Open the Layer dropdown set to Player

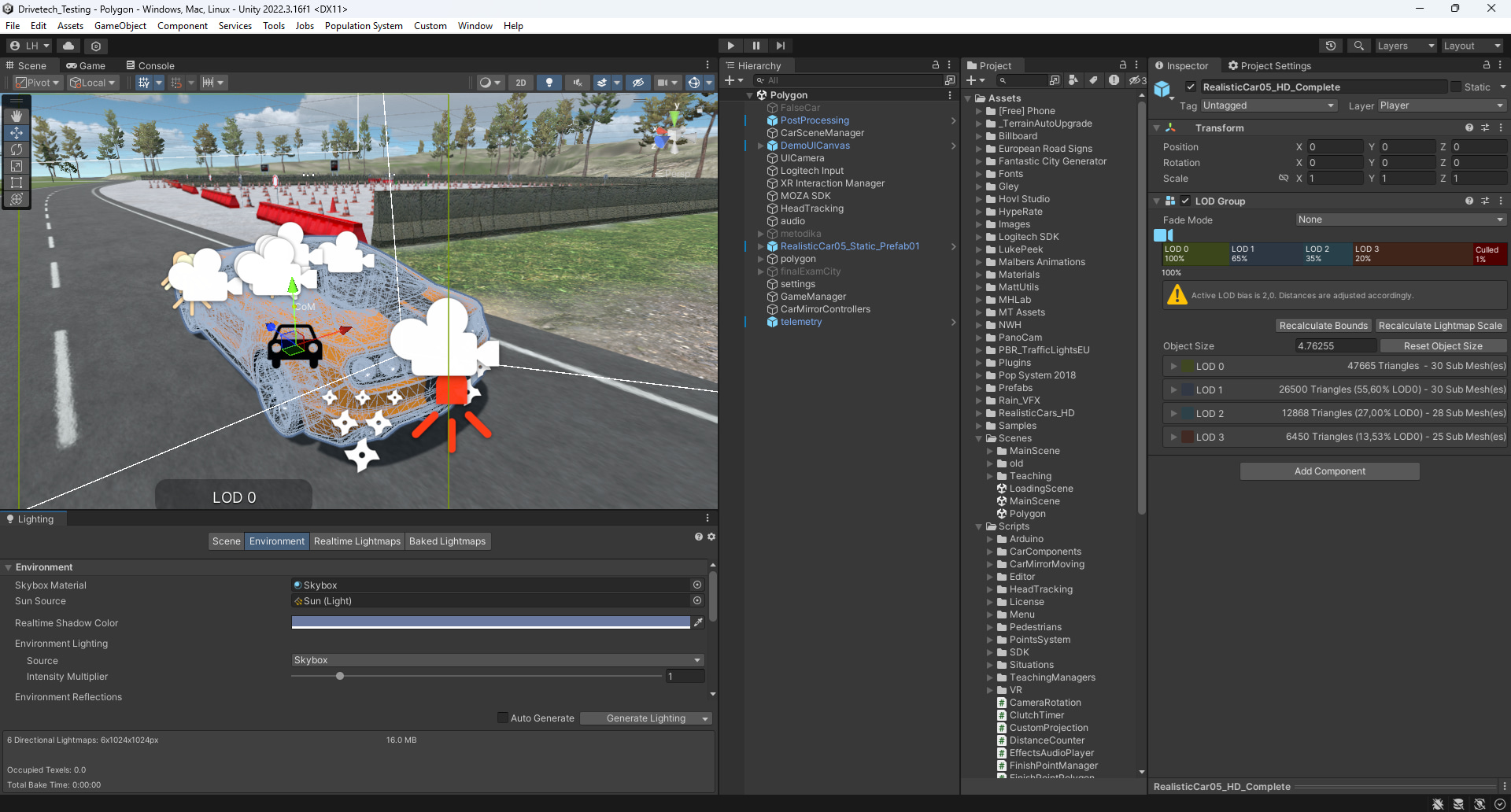[x=1442, y=105]
